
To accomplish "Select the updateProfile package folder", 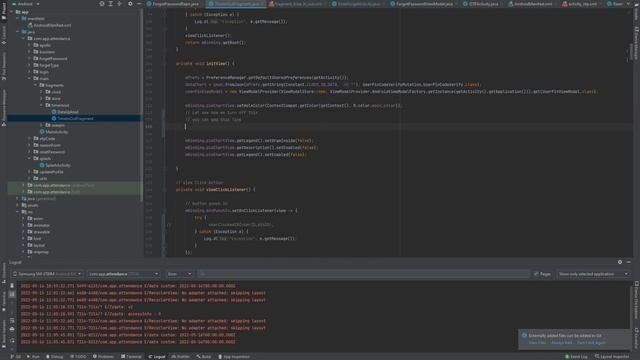I will [48, 172].
